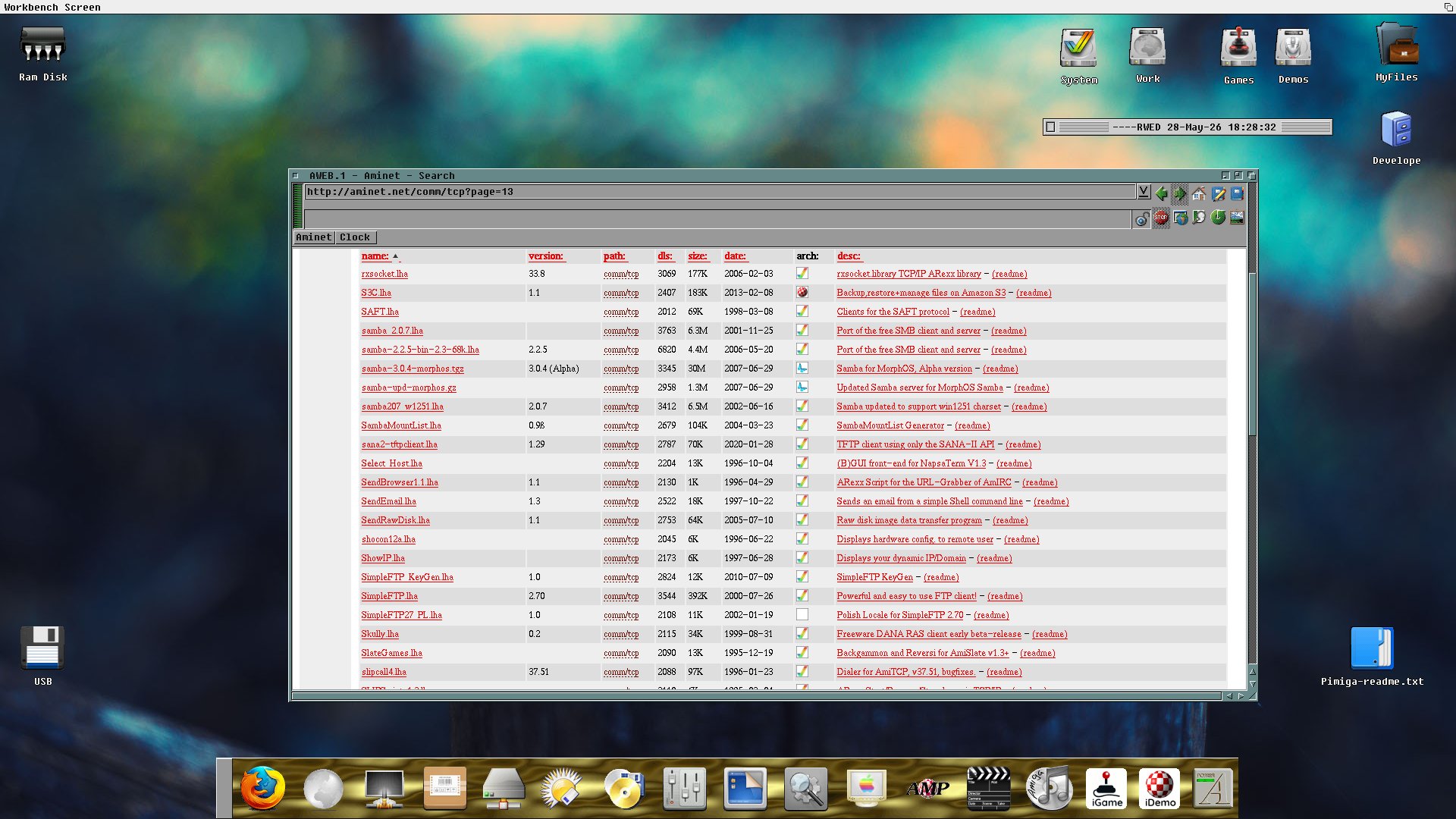Click the Aminet user button
The width and height of the screenshot is (1456, 819).
click(314, 237)
